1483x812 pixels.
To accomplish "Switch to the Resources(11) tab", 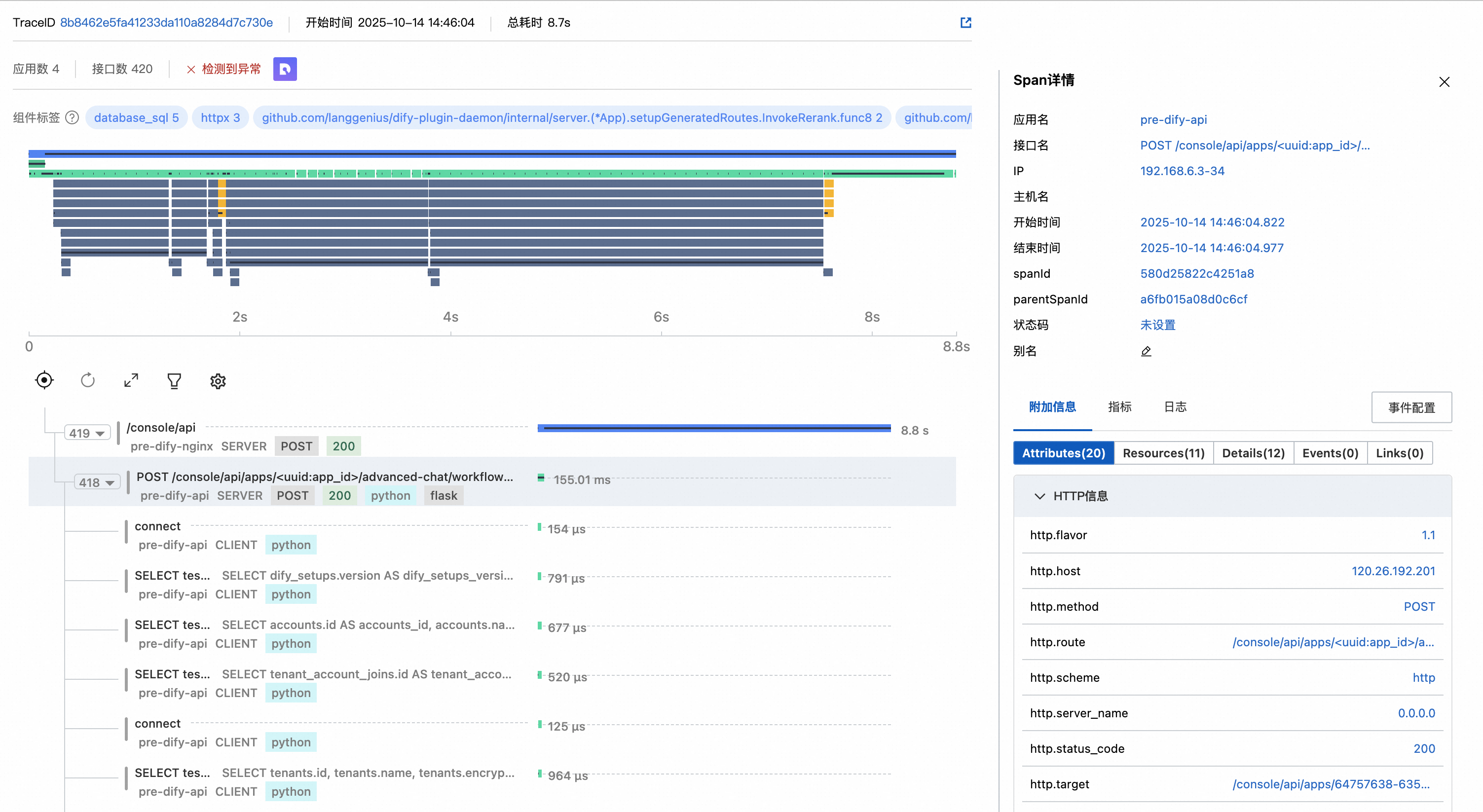I will (1163, 453).
